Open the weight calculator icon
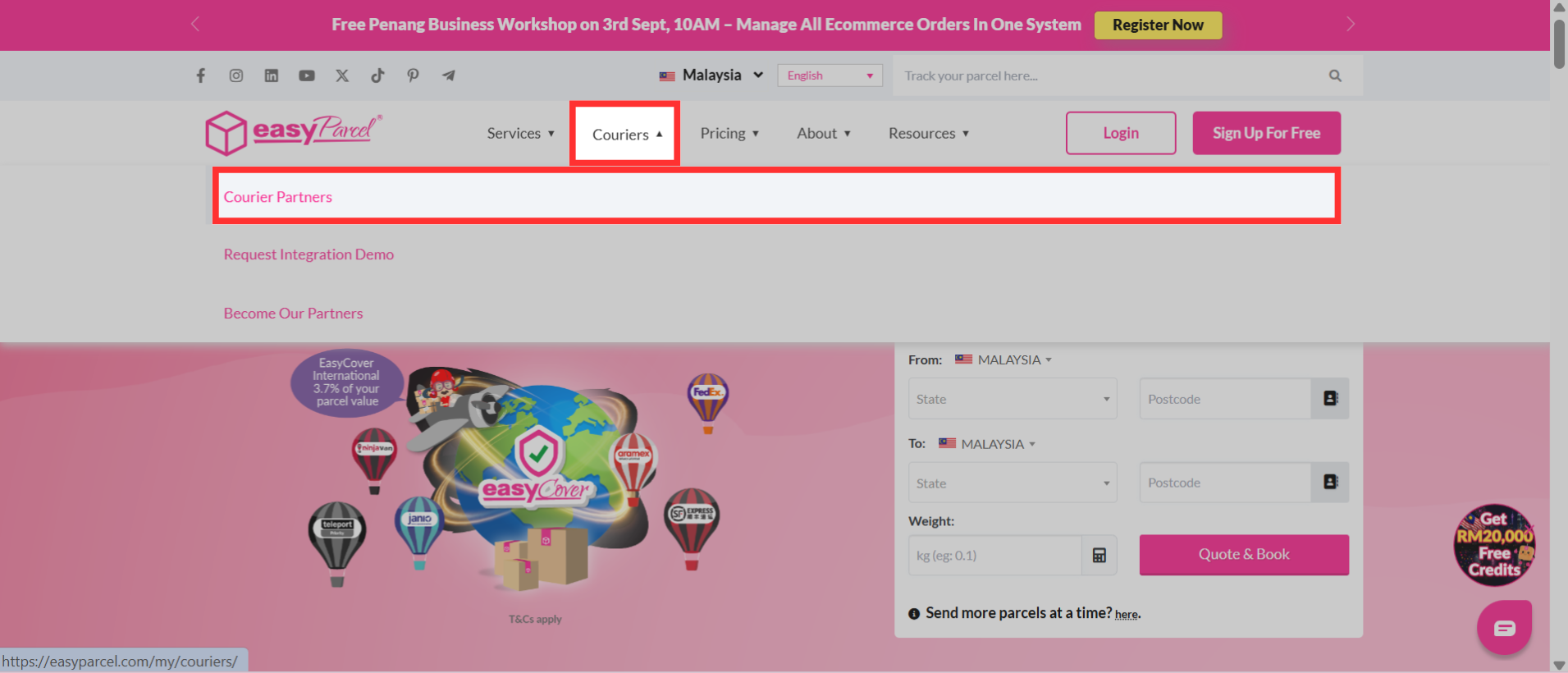Screen dimensions: 1568x673 coord(1099,556)
